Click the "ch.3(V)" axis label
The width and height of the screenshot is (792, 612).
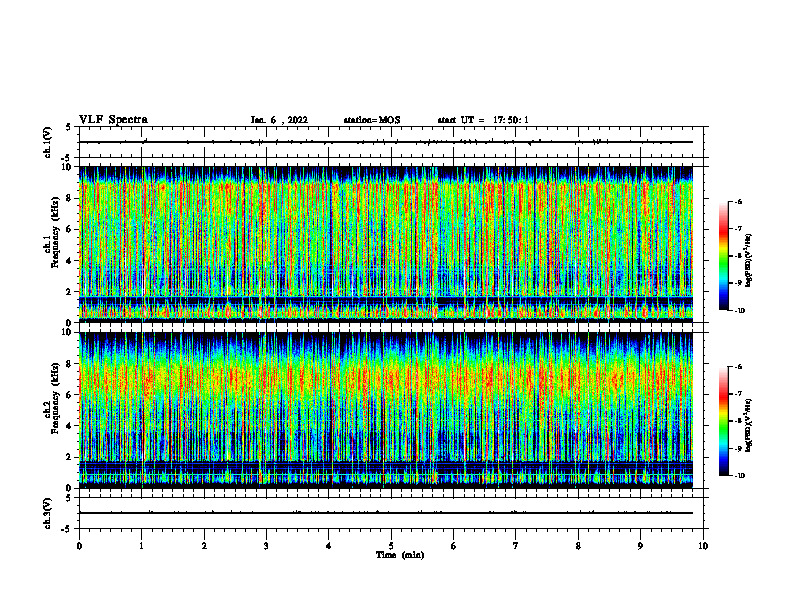click(x=47, y=513)
